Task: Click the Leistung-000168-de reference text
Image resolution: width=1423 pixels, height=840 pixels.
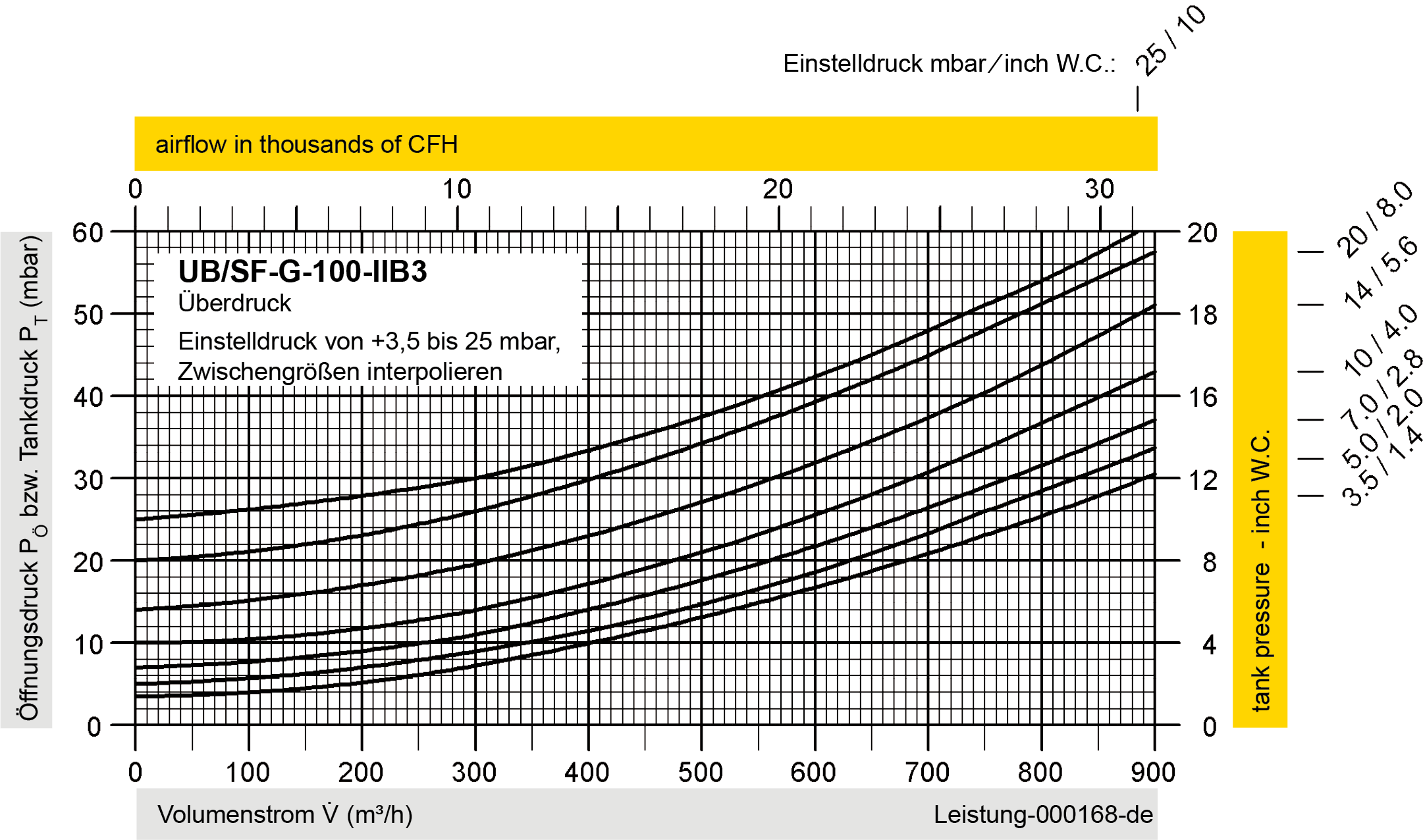Action: (1043, 815)
